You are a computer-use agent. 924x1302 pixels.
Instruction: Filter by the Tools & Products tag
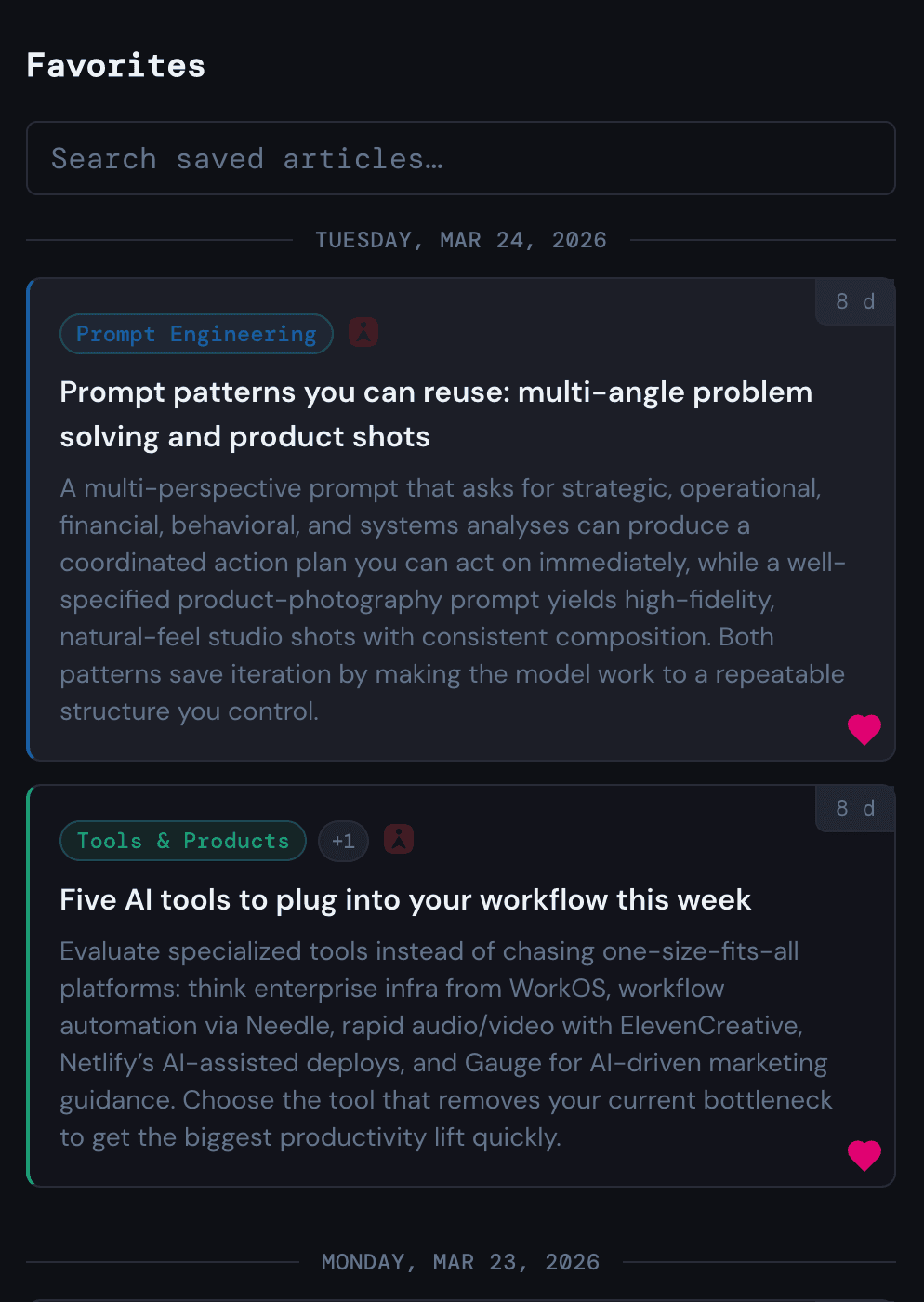tap(183, 841)
